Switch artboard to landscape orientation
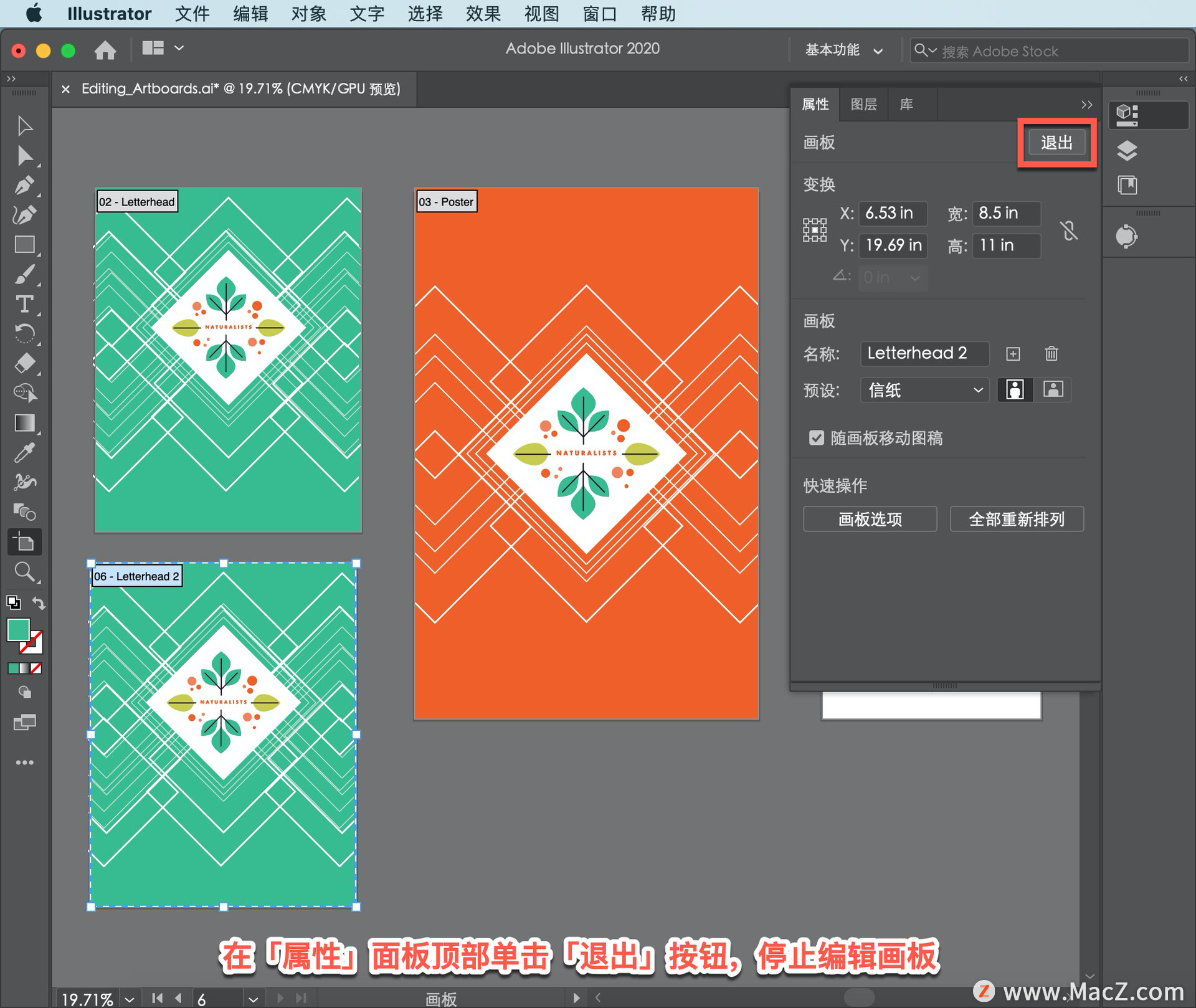The height and width of the screenshot is (1008, 1196). coord(1053,390)
